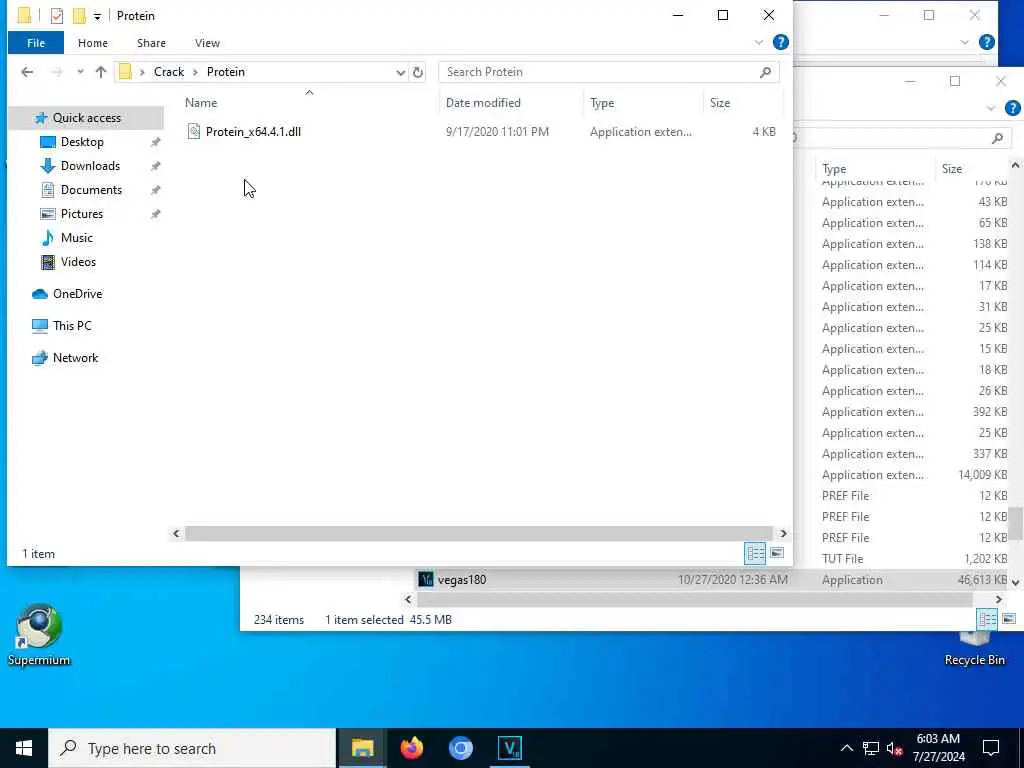
Task: Switch to VEGAS Pro taskbar icon
Action: pyautogui.click(x=509, y=748)
